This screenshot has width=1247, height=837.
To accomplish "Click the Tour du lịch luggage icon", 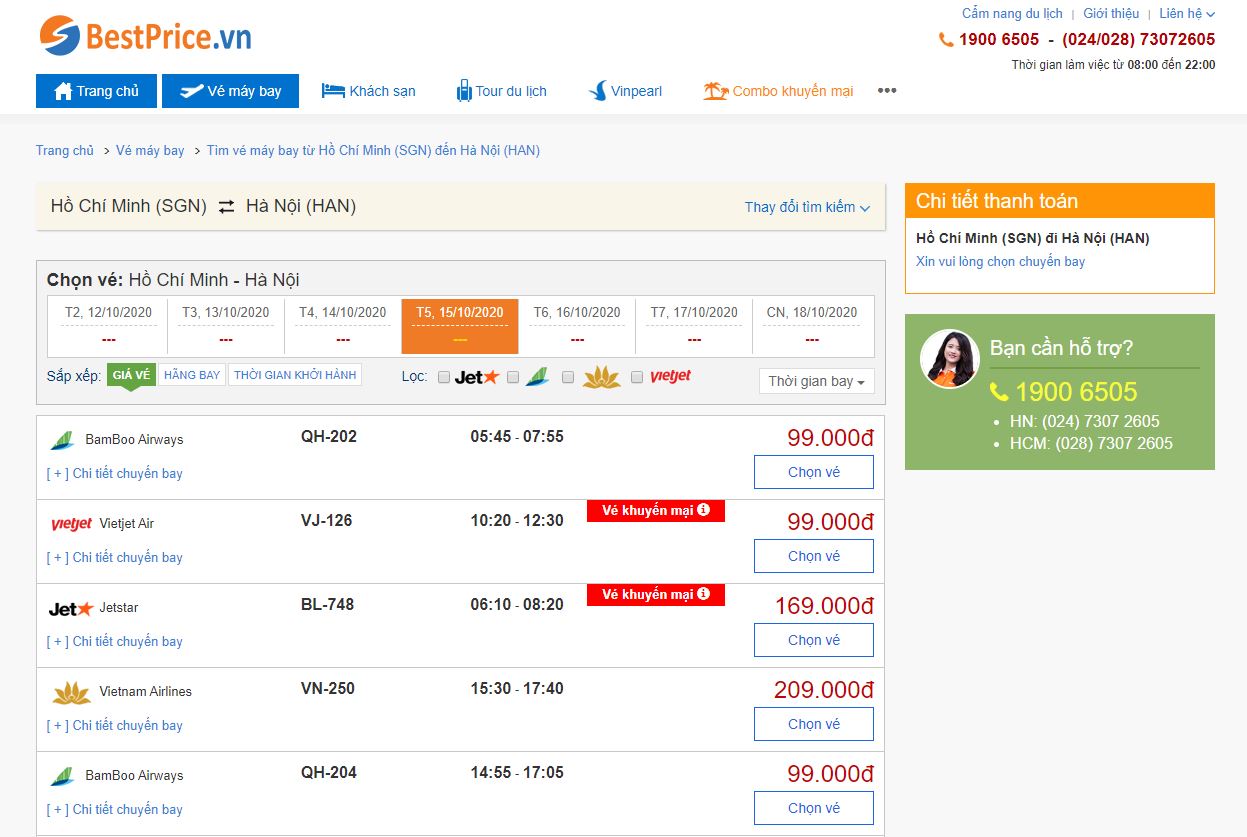I will pos(464,90).
